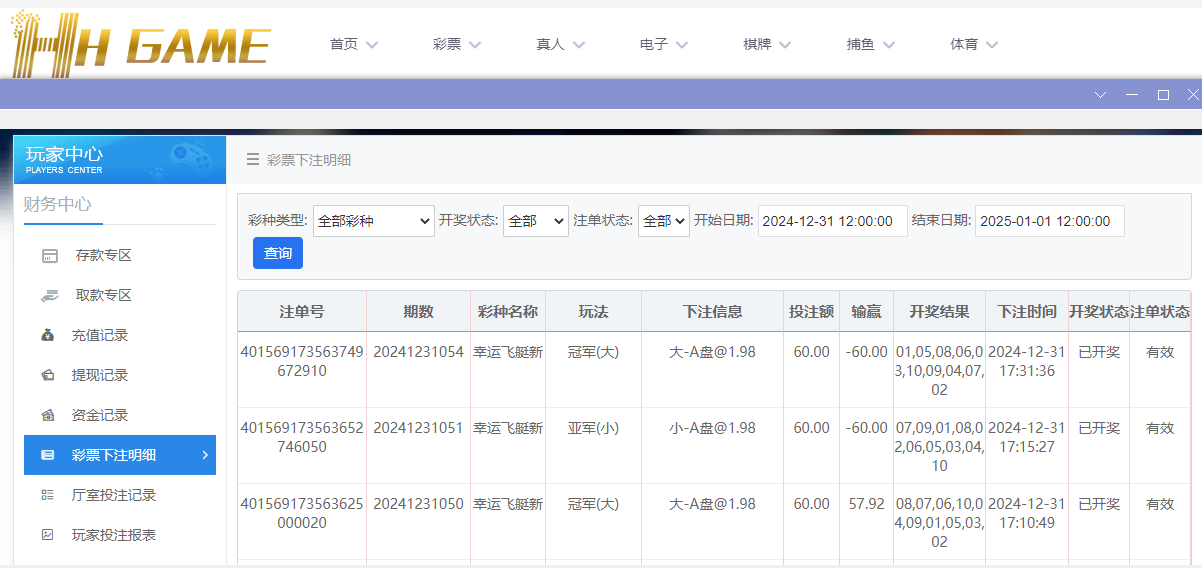The width and height of the screenshot is (1202, 568).
Task: Click the start date (开始日期) input field
Action: point(832,221)
